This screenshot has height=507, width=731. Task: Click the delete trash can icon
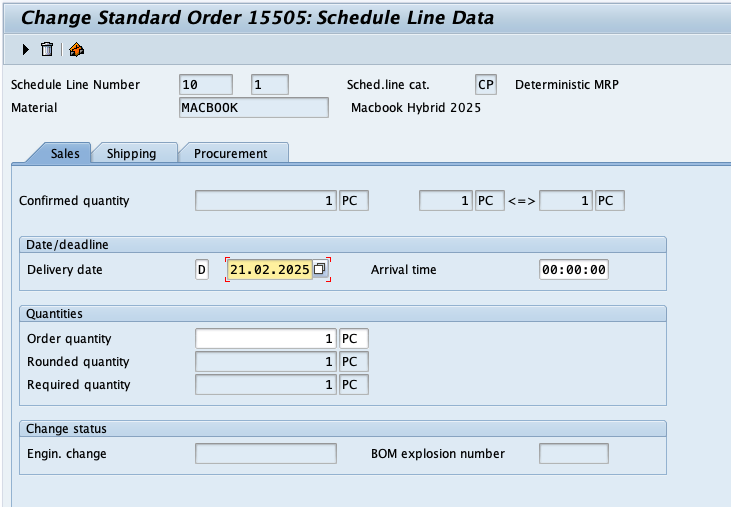pos(47,49)
